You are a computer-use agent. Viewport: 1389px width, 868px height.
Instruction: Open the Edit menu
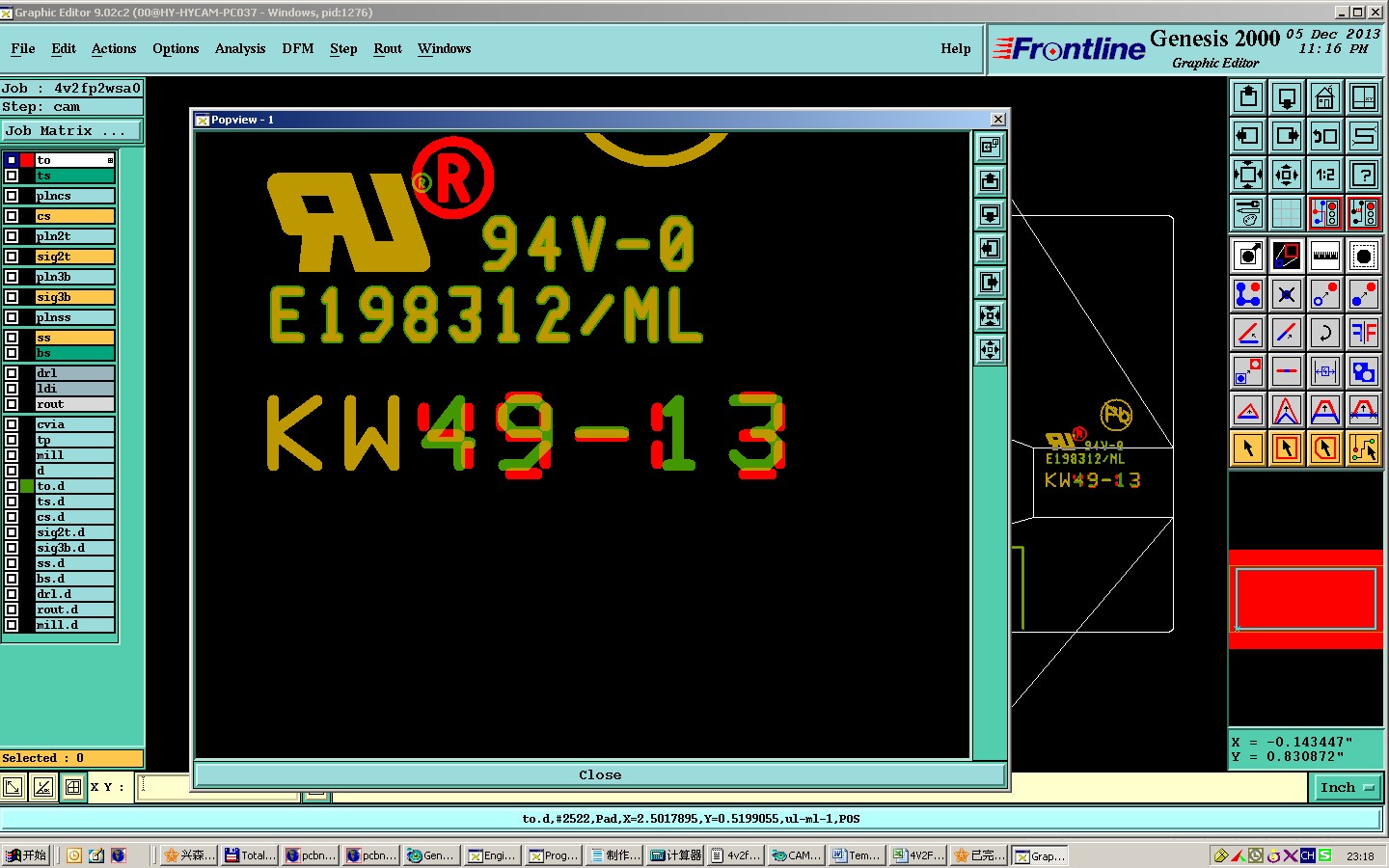coord(64,49)
